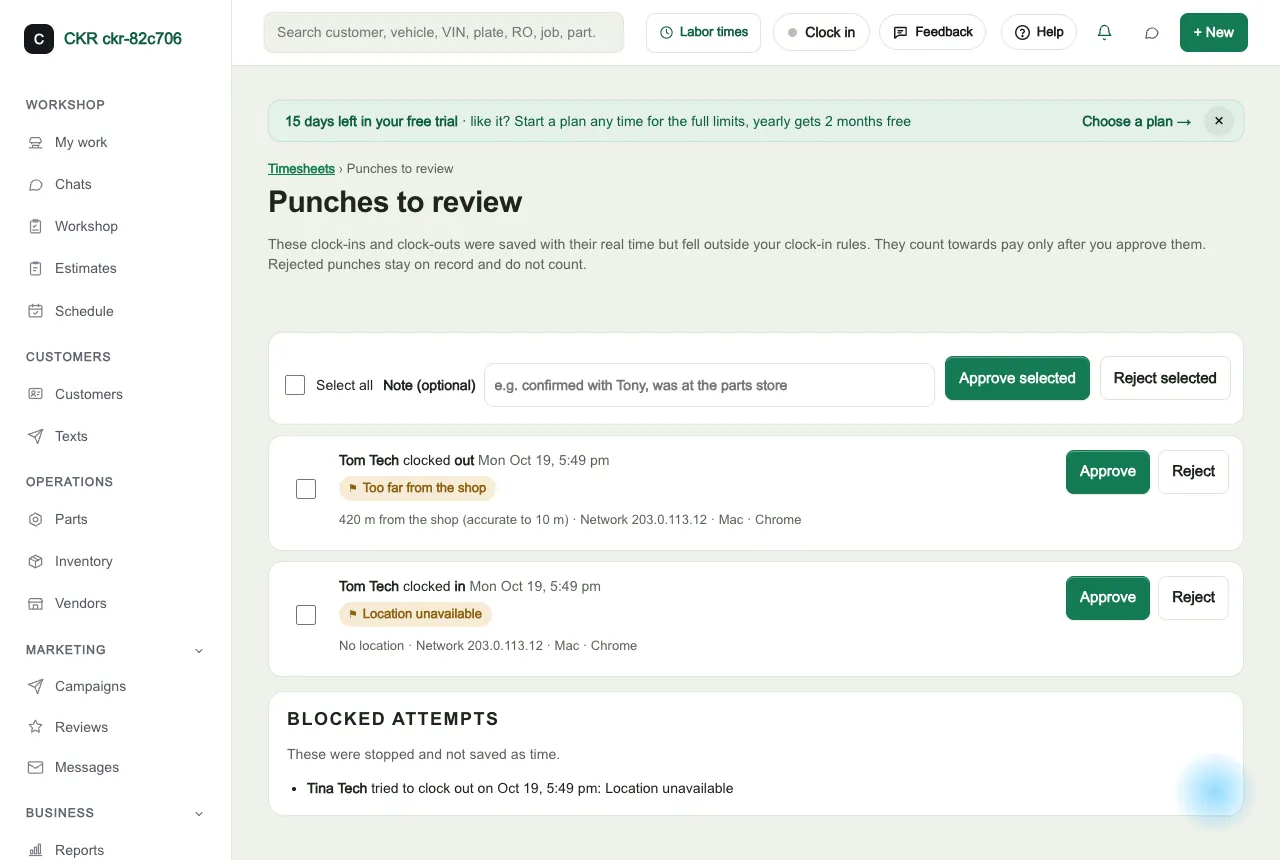Reject the Tom Tech clocked in punch

pos(1193,597)
